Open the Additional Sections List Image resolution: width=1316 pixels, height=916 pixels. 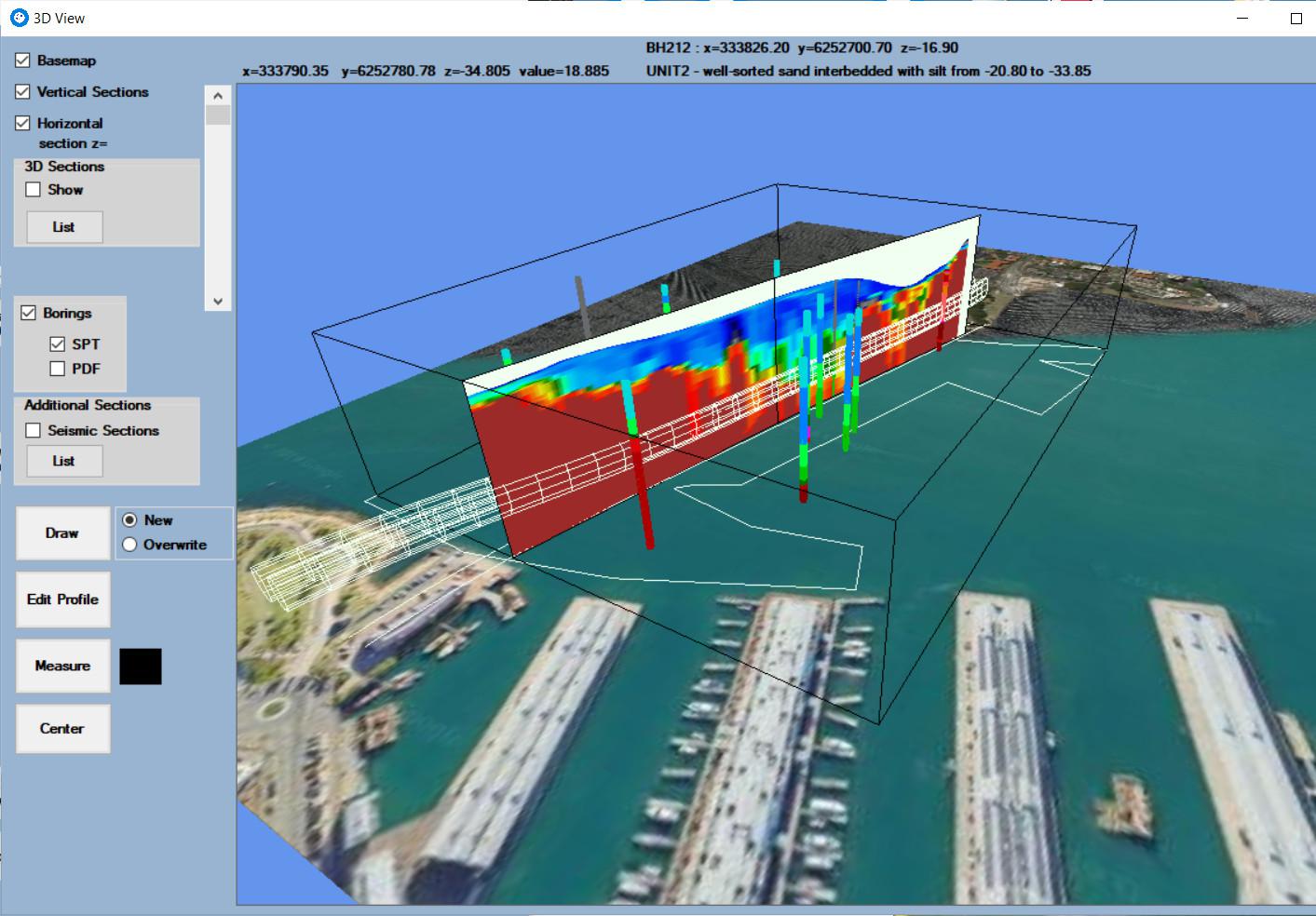tap(63, 461)
